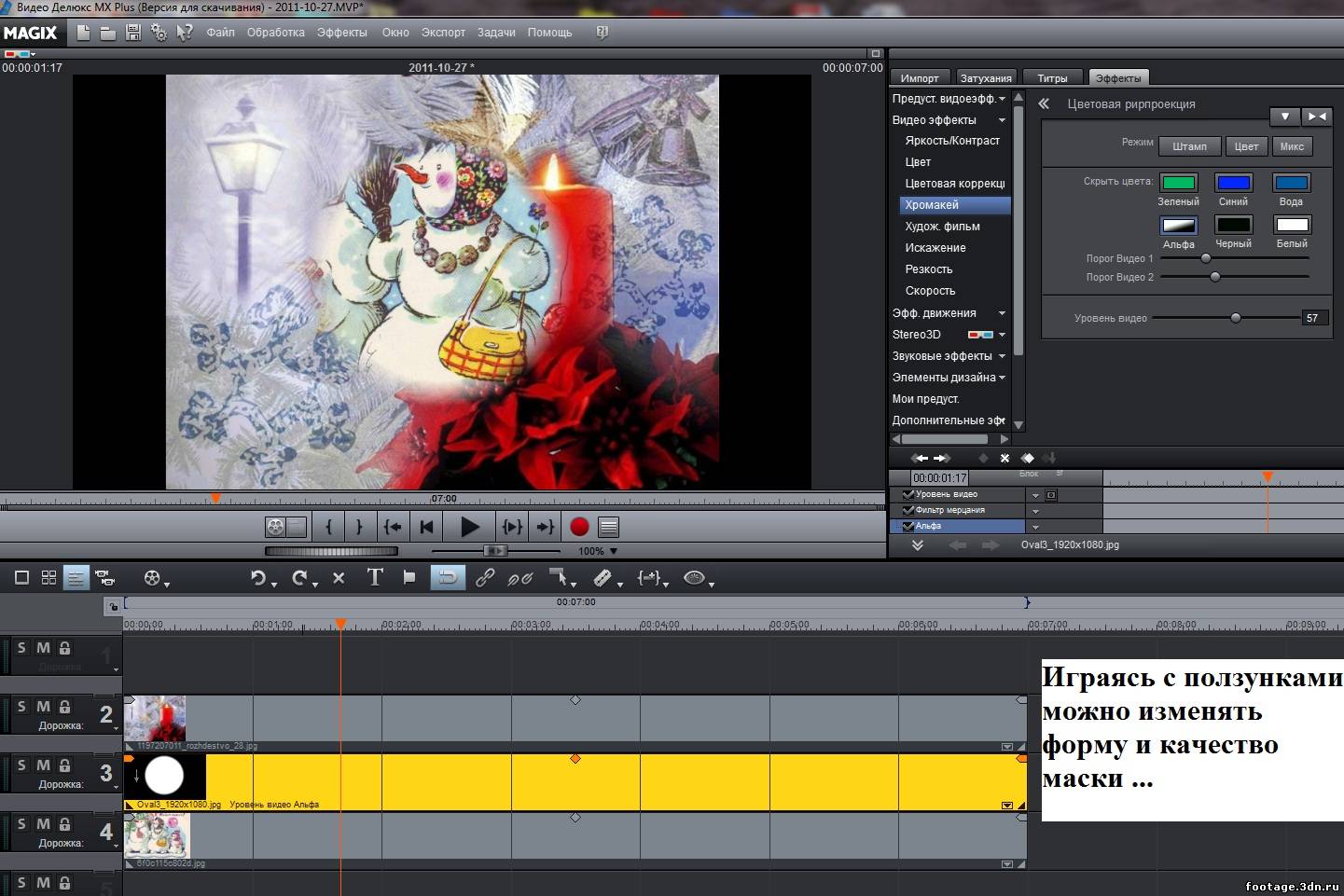Group objects with the chain link icon
1344x896 pixels.
point(485,578)
